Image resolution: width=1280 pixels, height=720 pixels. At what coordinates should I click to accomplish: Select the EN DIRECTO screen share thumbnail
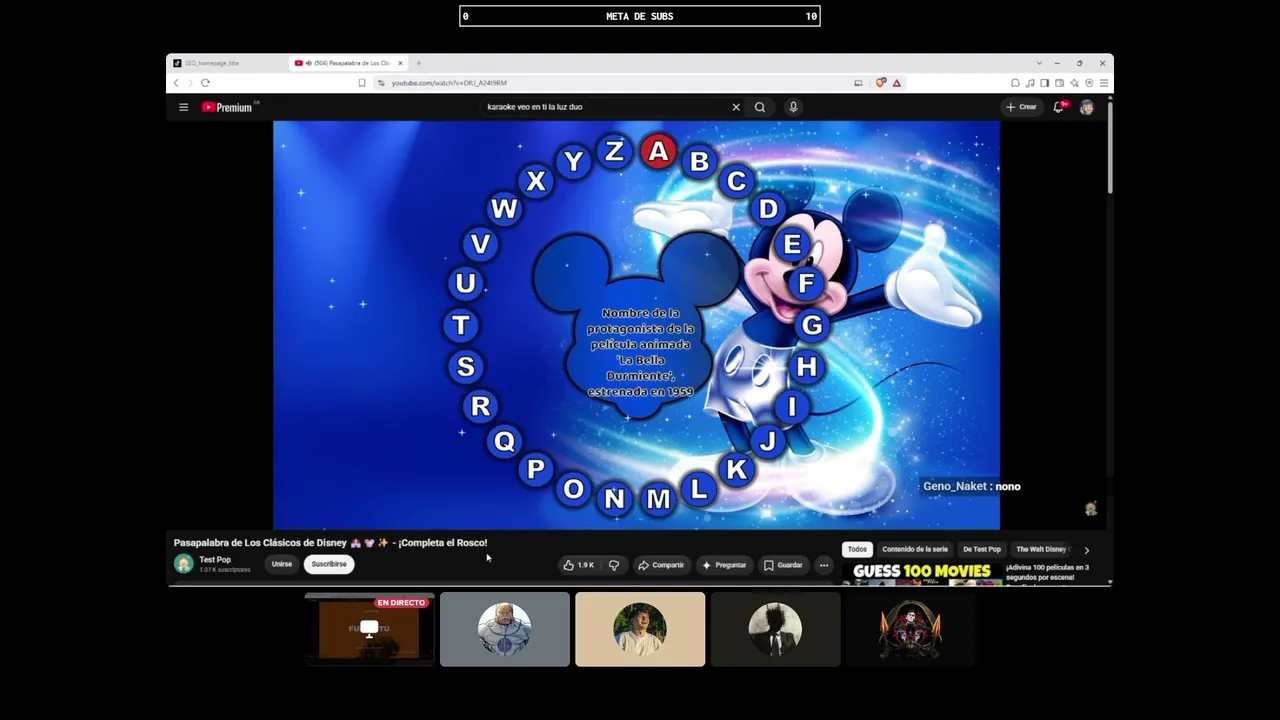[370, 629]
